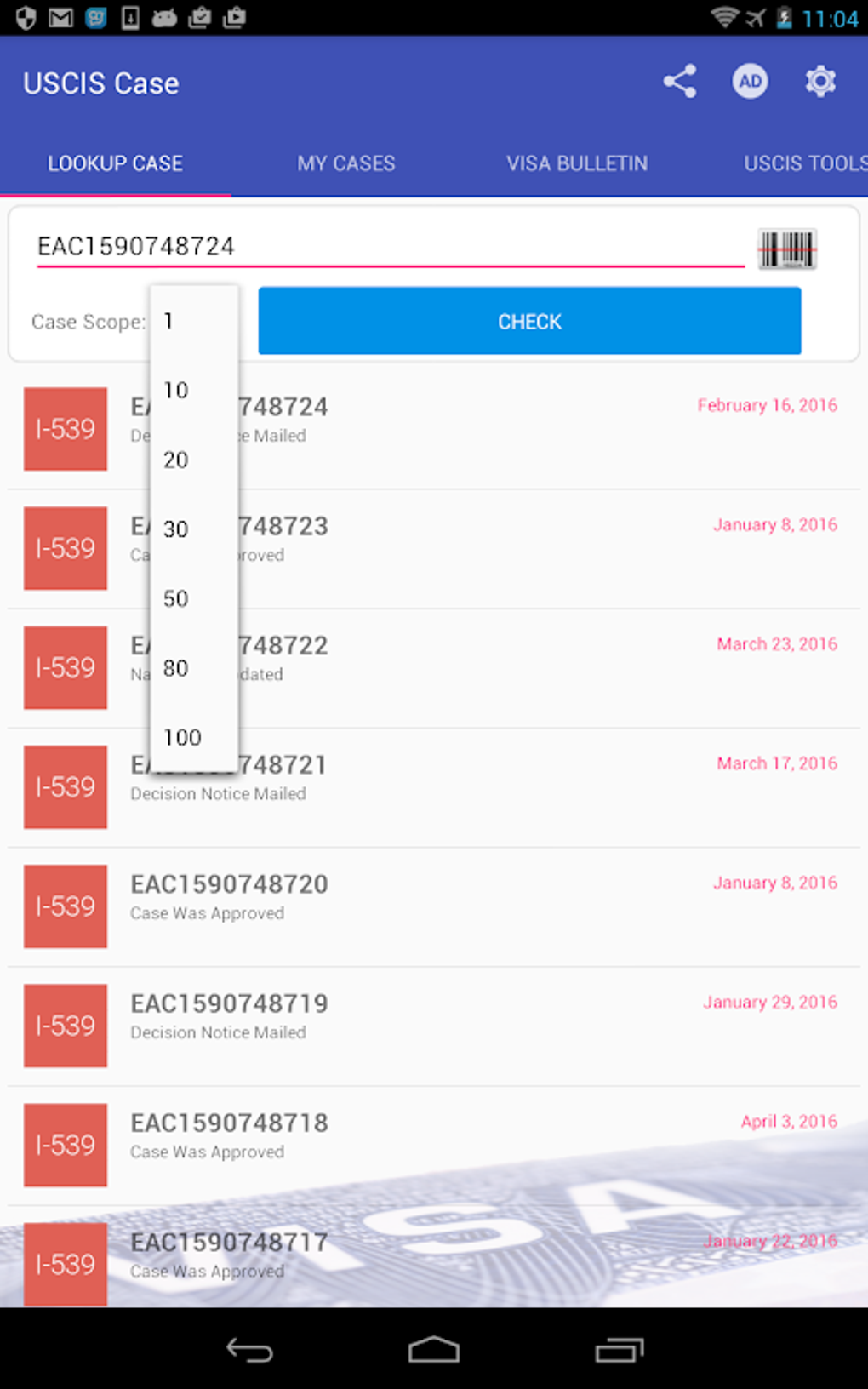The width and height of the screenshot is (868, 1389).
Task: Tap the I-539 badge for case EAC1590748720
Action: coord(66,906)
